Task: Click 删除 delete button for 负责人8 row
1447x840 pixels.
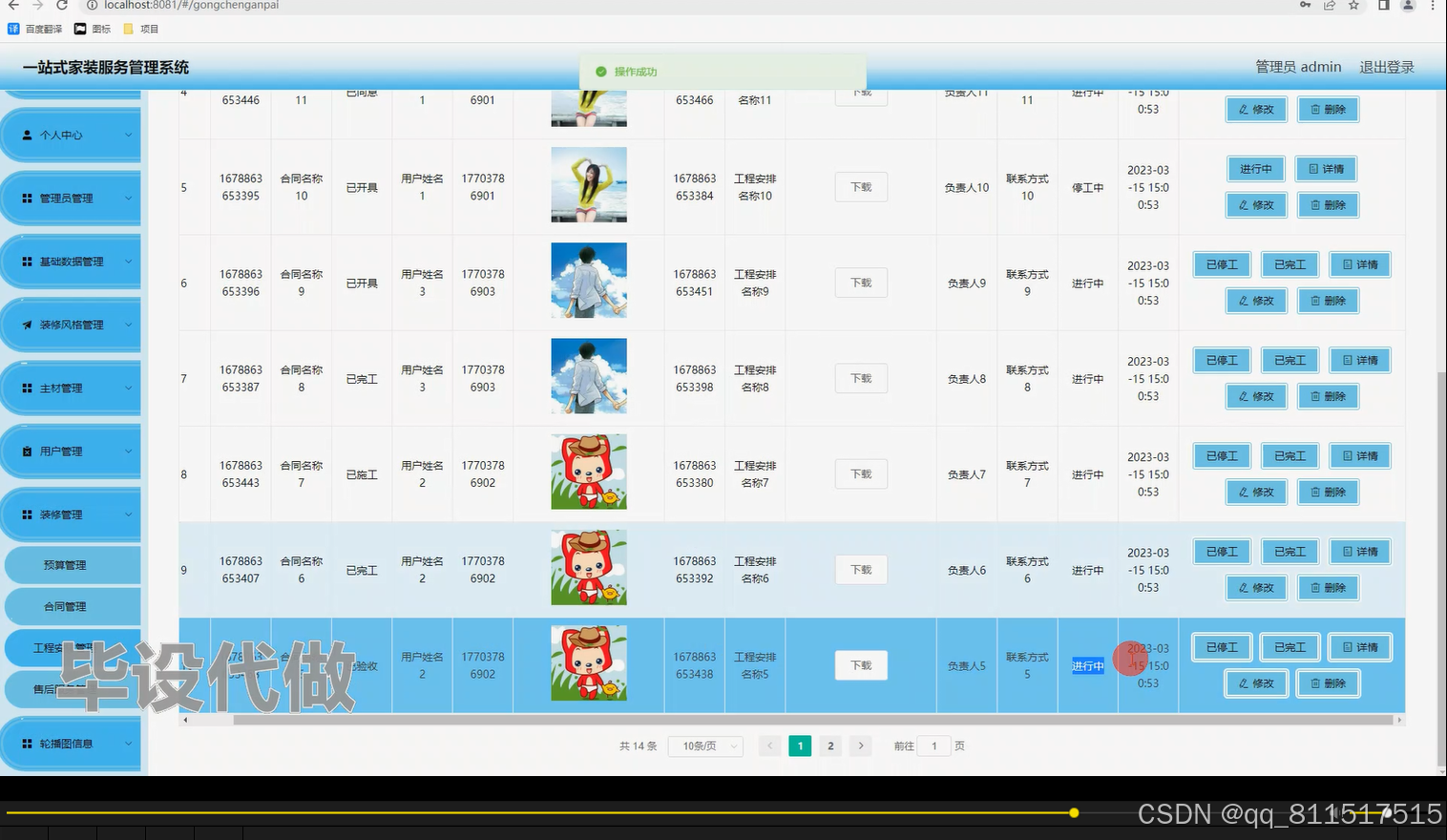Action: point(1329,396)
